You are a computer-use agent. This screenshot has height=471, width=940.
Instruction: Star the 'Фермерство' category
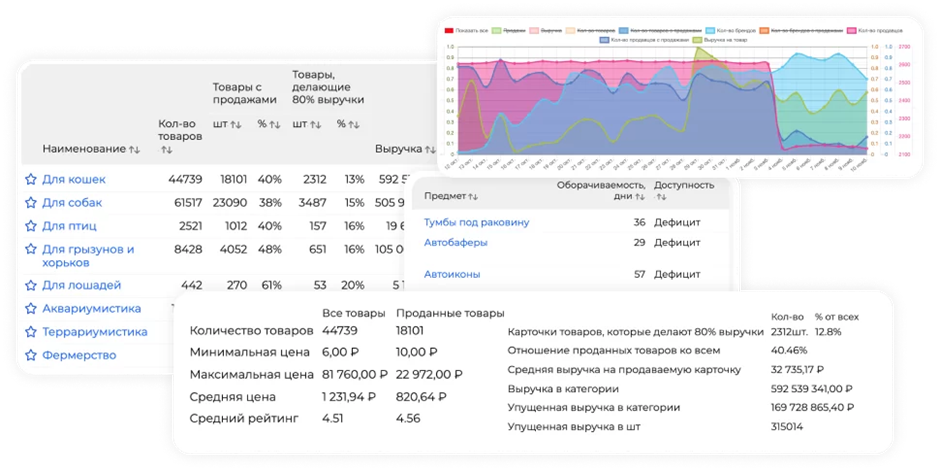point(31,355)
